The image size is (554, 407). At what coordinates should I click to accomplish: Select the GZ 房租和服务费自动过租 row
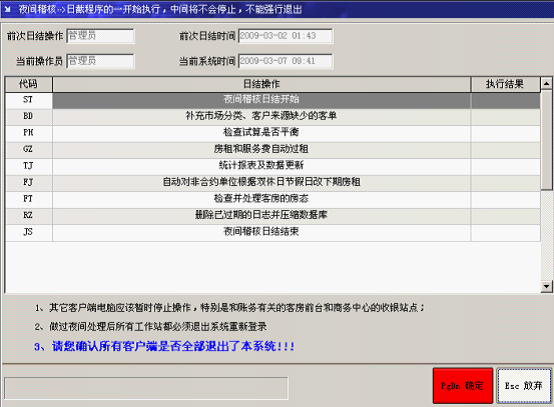(x=272, y=150)
